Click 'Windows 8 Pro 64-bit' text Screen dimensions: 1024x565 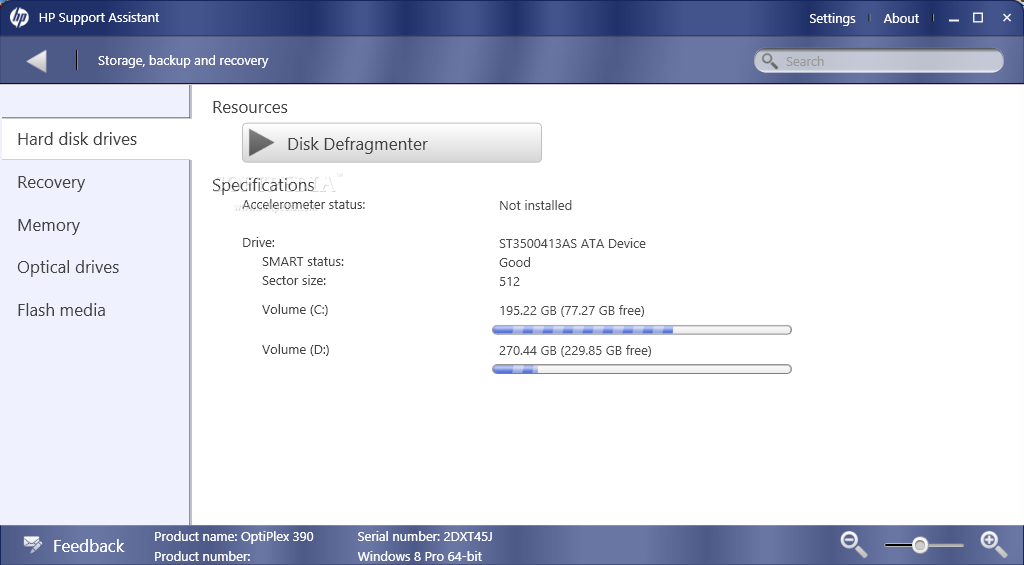tap(420, 557)
